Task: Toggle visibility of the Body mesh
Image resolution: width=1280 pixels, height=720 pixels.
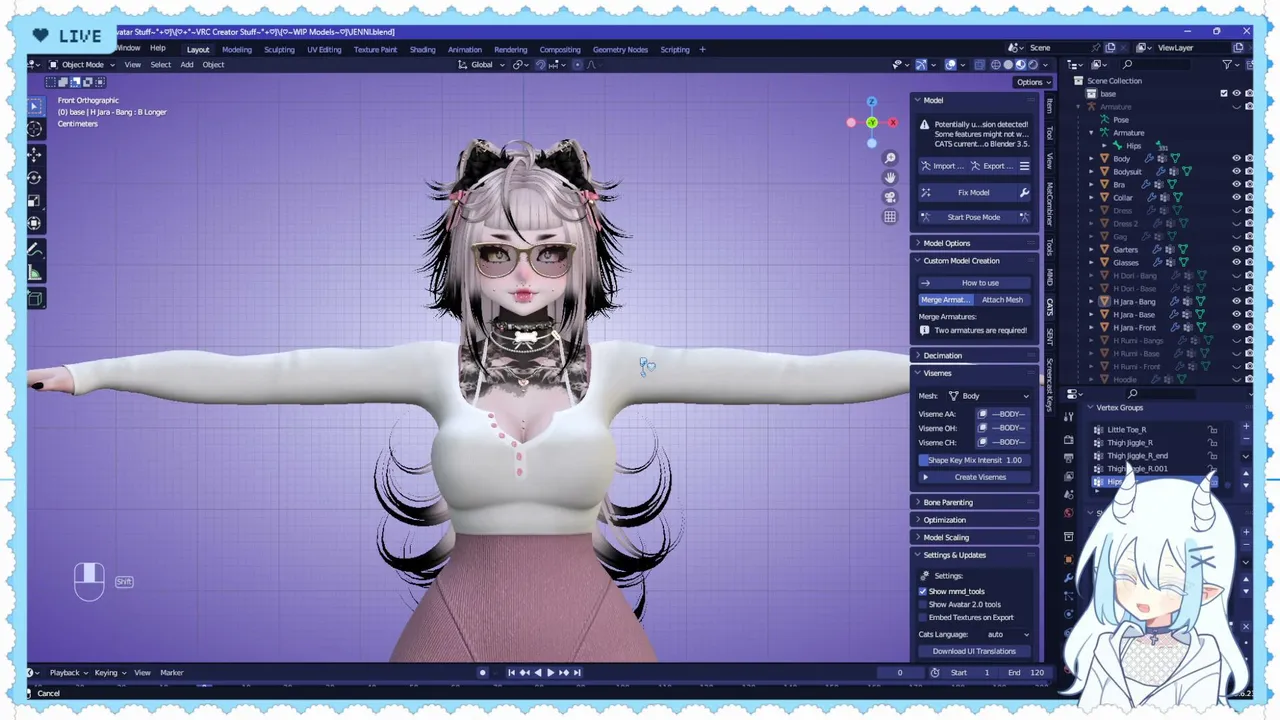Action: [1236, 158]
